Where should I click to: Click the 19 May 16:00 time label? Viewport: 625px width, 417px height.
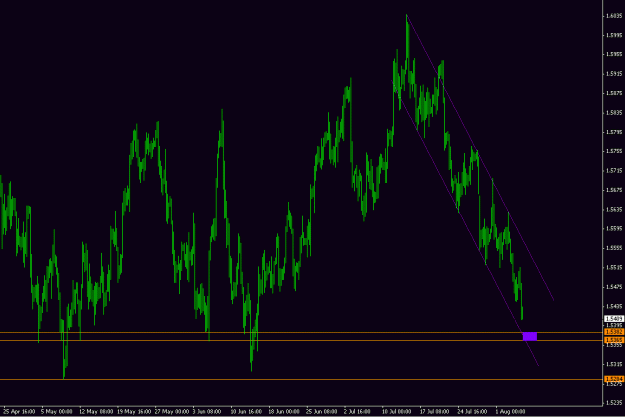pyautogui.click(x=134, y=411)
